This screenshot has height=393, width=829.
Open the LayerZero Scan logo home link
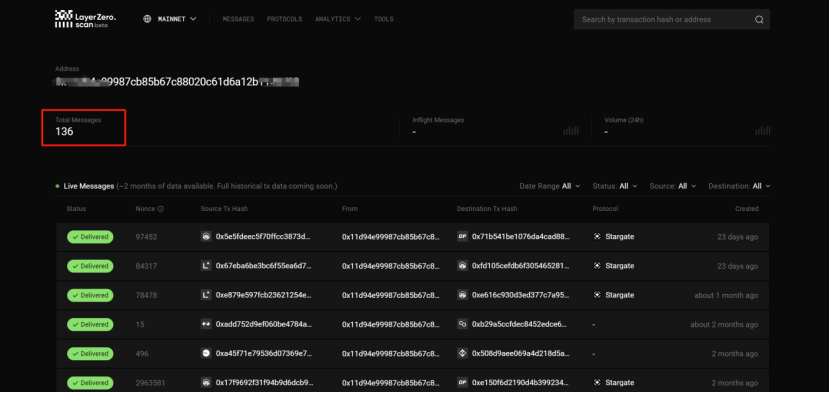pos(85,19)
